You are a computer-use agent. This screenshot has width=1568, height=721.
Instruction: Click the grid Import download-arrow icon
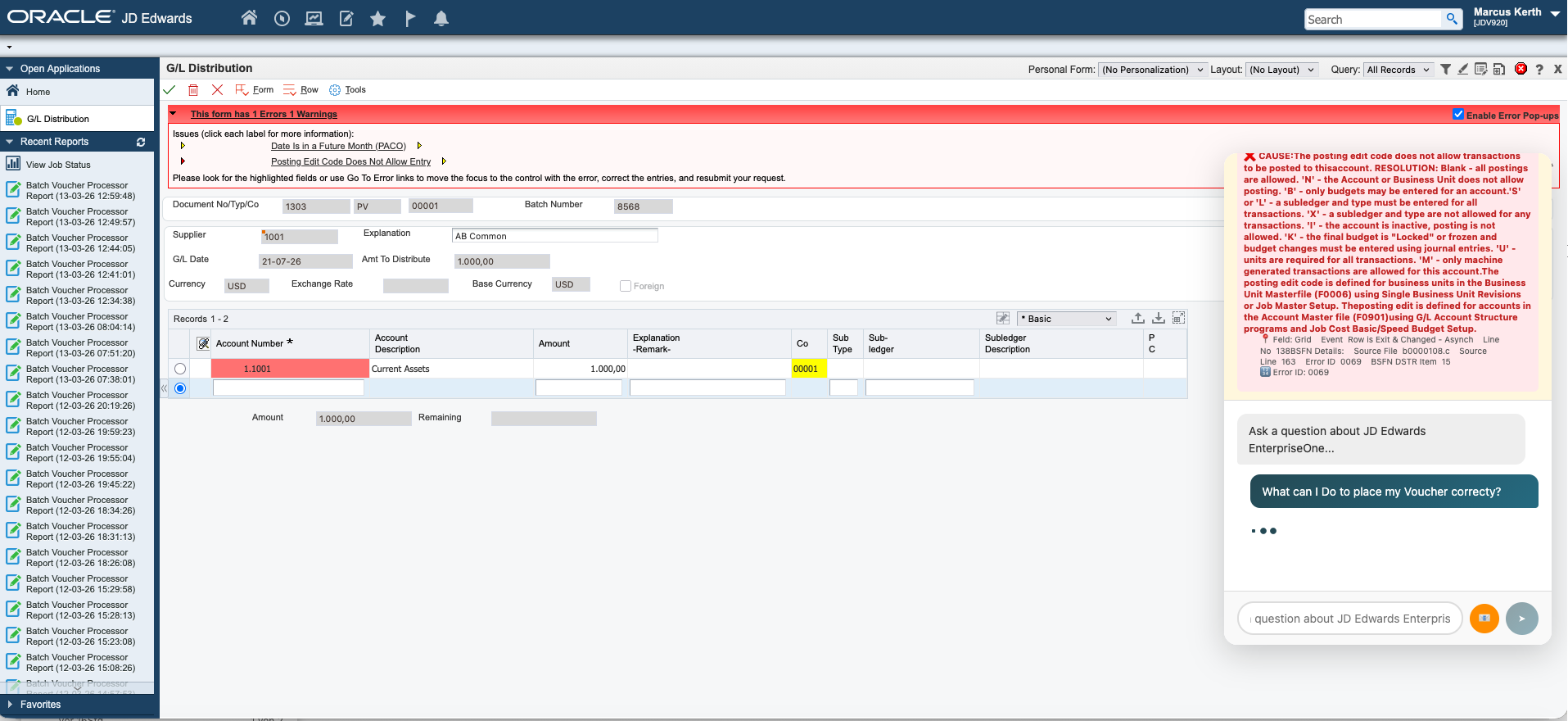click(1159, 318)
